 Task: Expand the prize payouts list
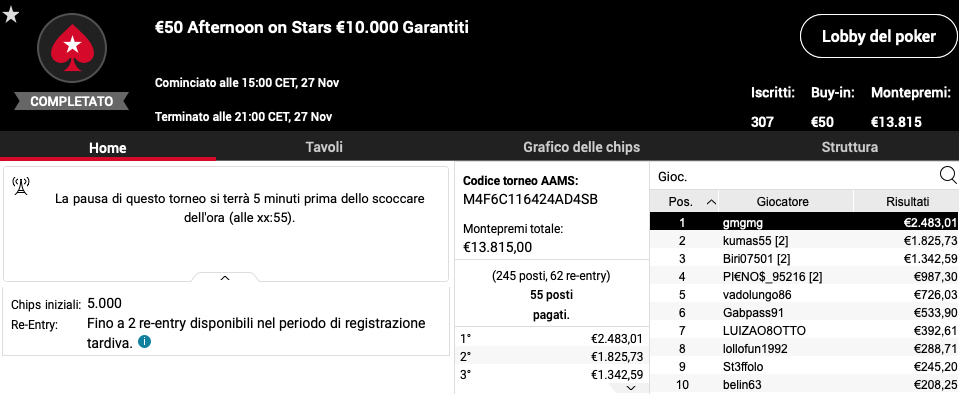point(631,388)
